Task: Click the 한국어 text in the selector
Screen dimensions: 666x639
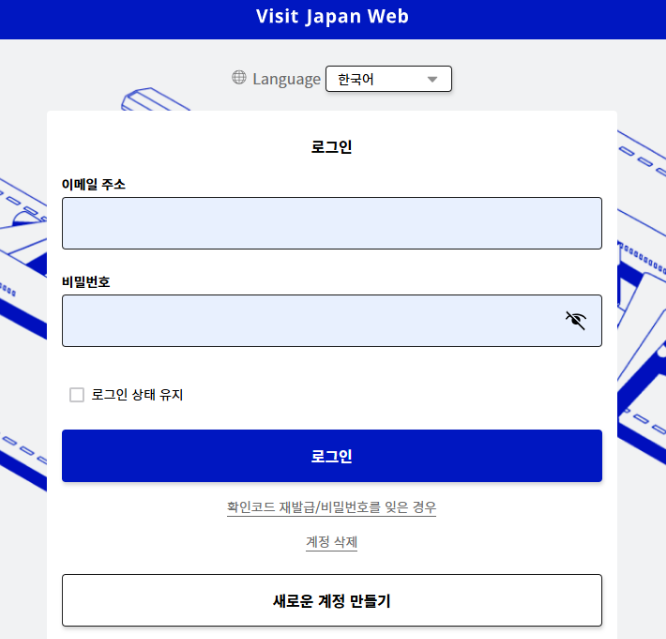Action: (356, 79)
